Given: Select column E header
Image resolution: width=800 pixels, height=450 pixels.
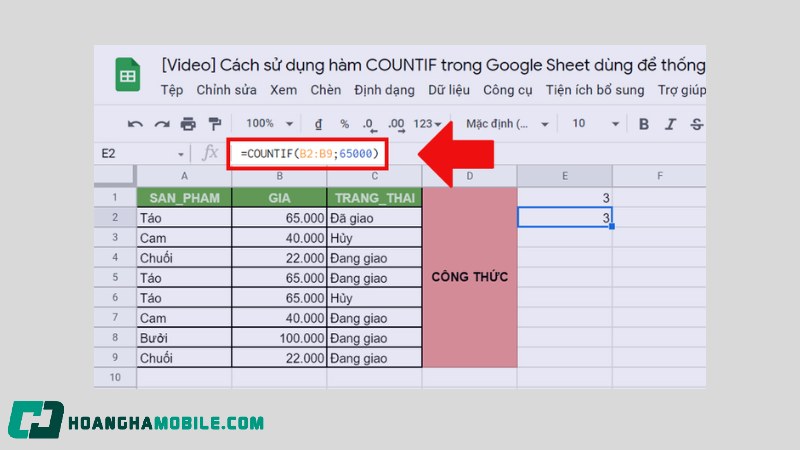Looking at the screenshot, I should coord(565,176).
